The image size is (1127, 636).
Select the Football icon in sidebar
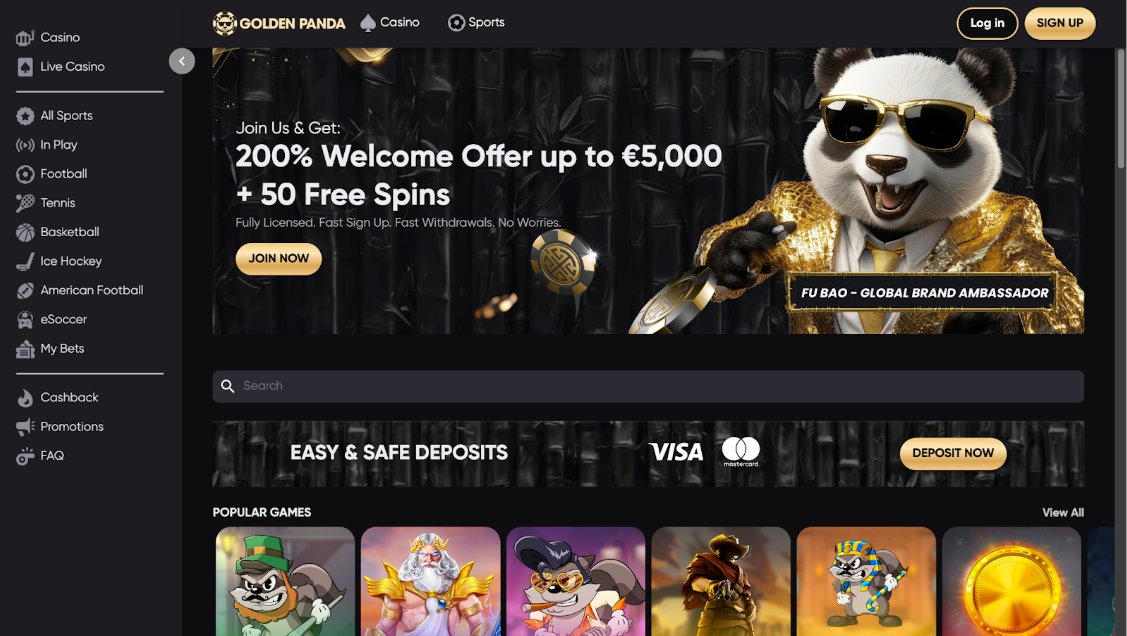(25, 174)
